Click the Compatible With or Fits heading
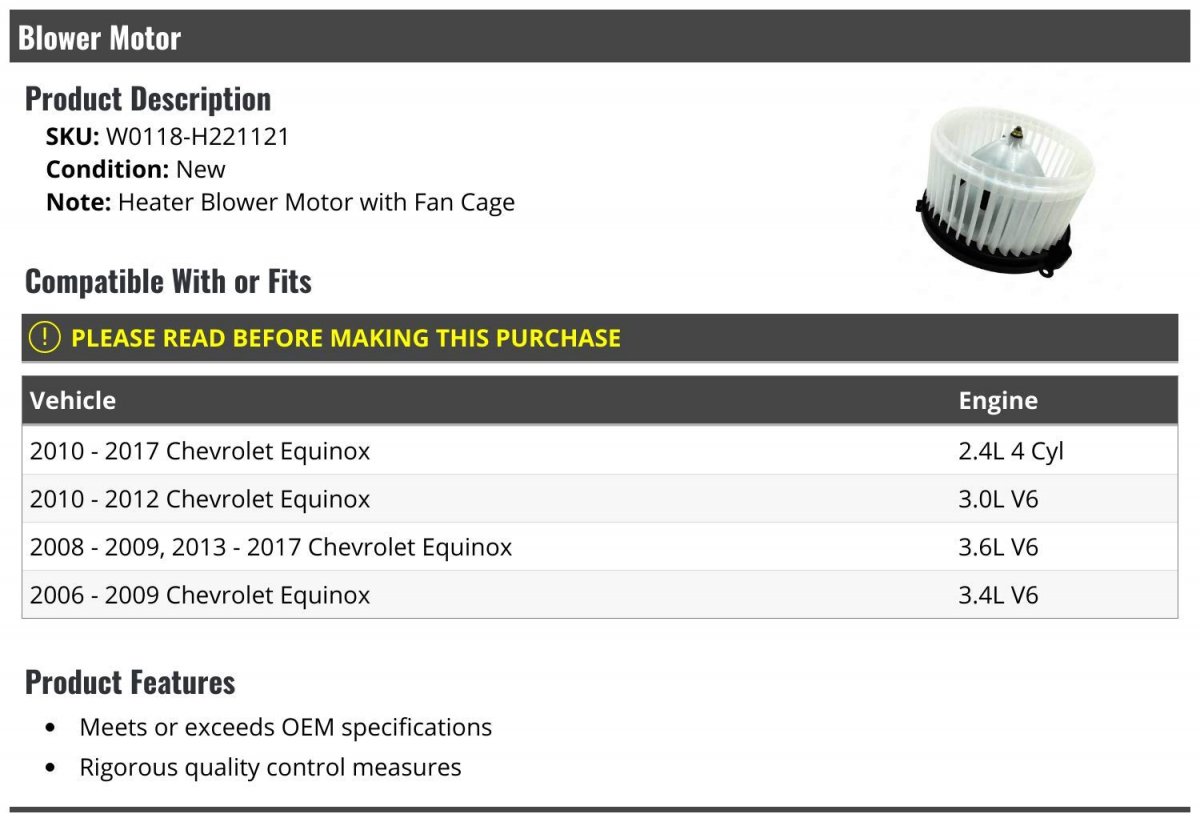 (168, 282)
